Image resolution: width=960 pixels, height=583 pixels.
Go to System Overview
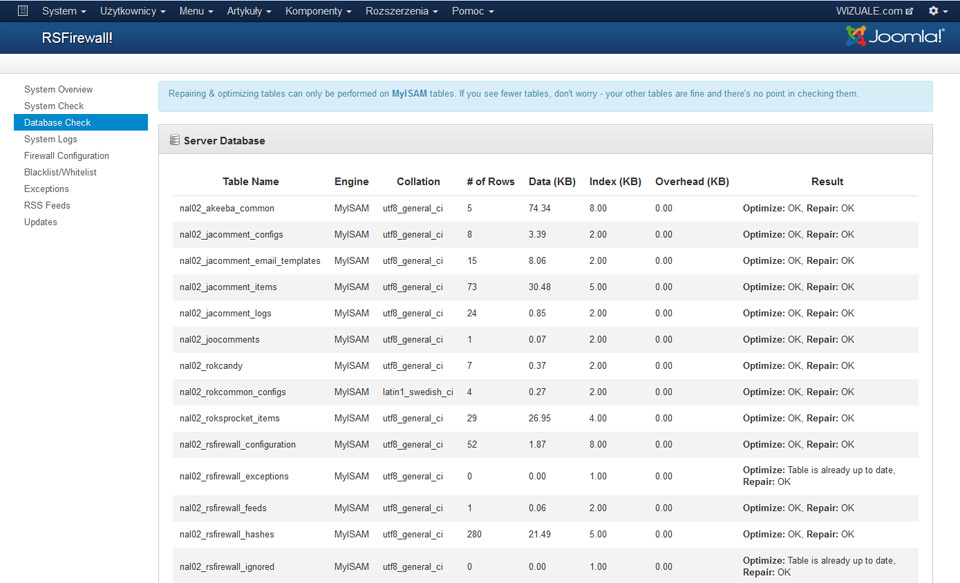coord(58,89)
